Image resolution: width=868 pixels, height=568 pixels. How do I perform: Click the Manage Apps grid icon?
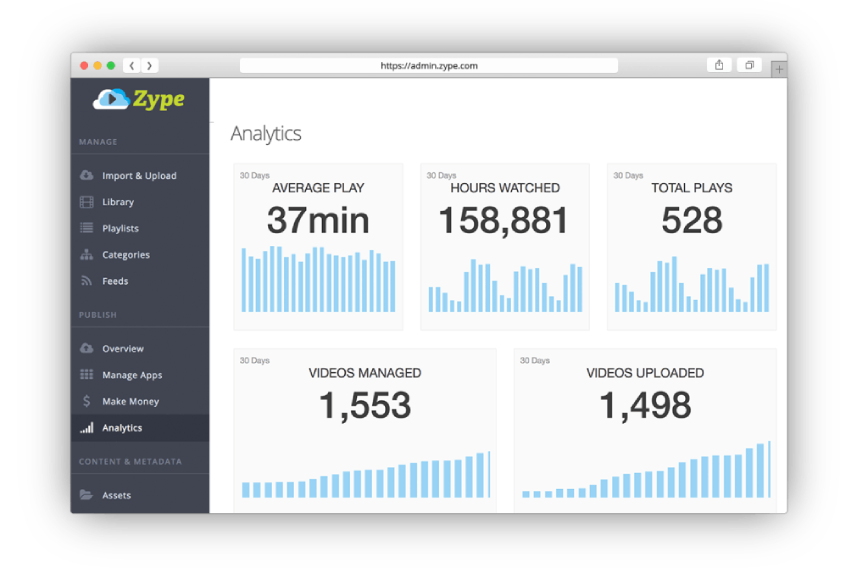(x=87, y=375)
